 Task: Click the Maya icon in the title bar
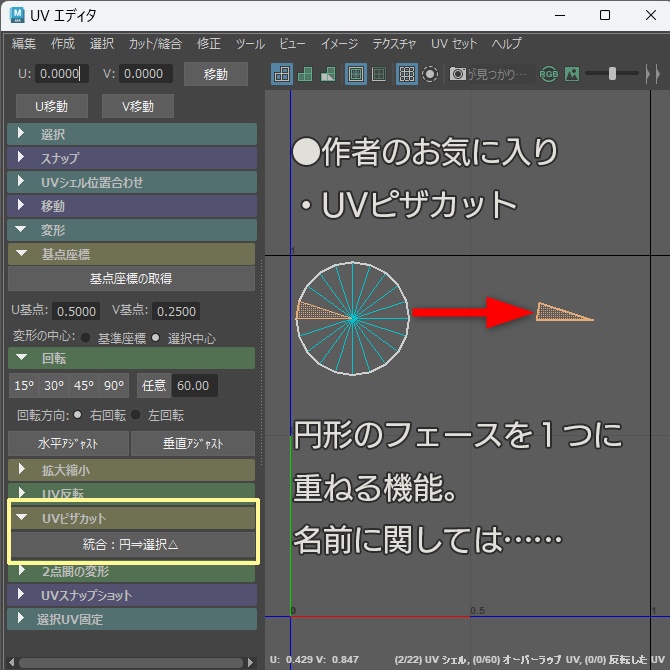click(17, 15)
